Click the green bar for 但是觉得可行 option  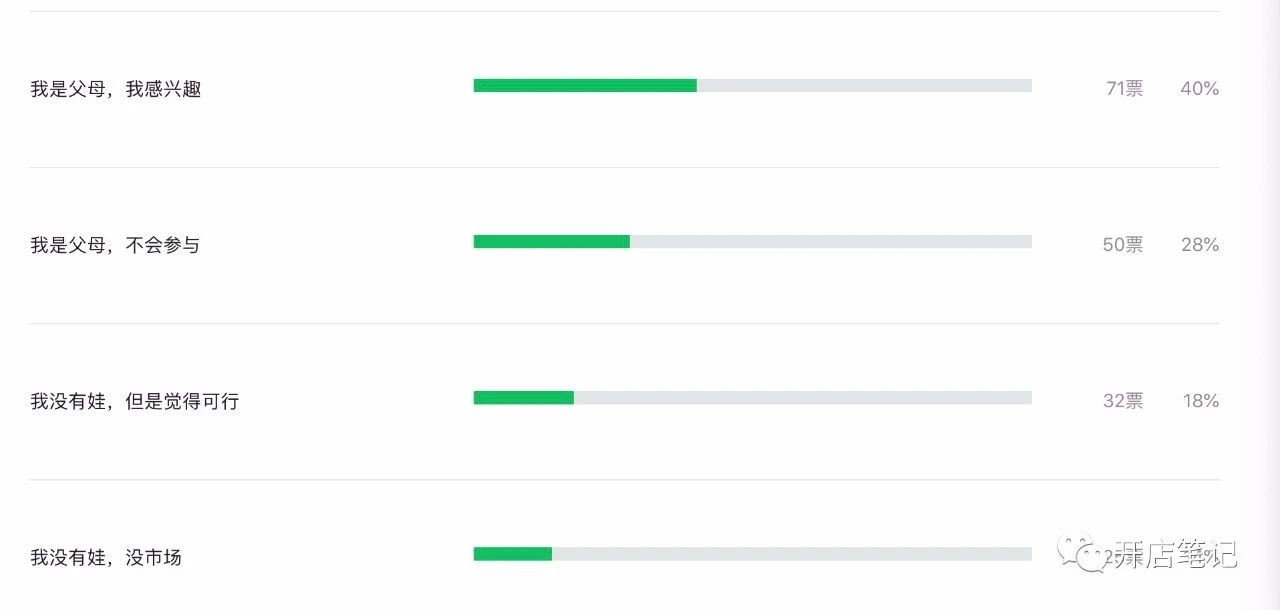tap(524, 398)
